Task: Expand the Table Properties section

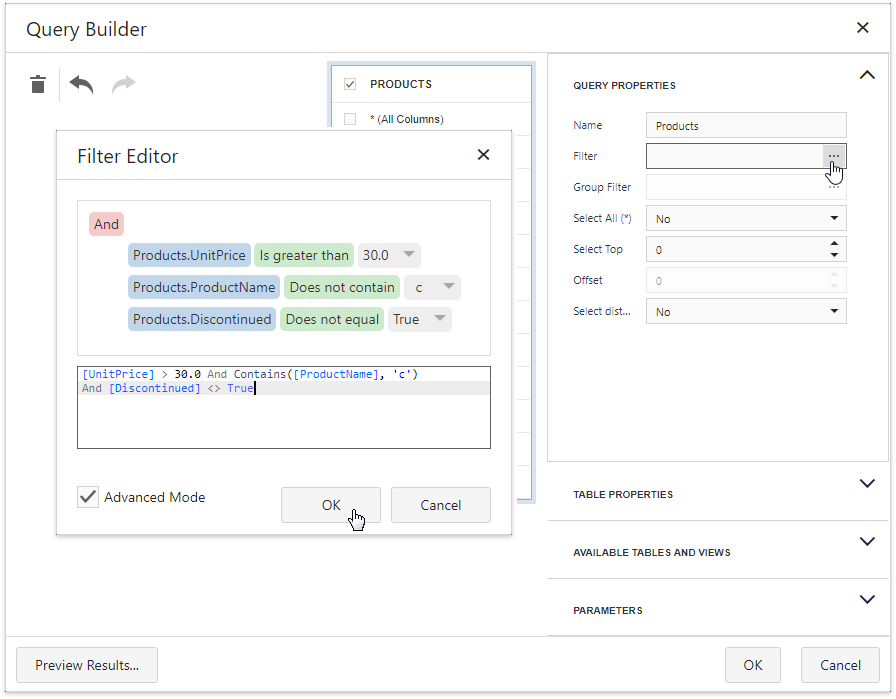Action: pyautogui.click(x=866, y=484)
